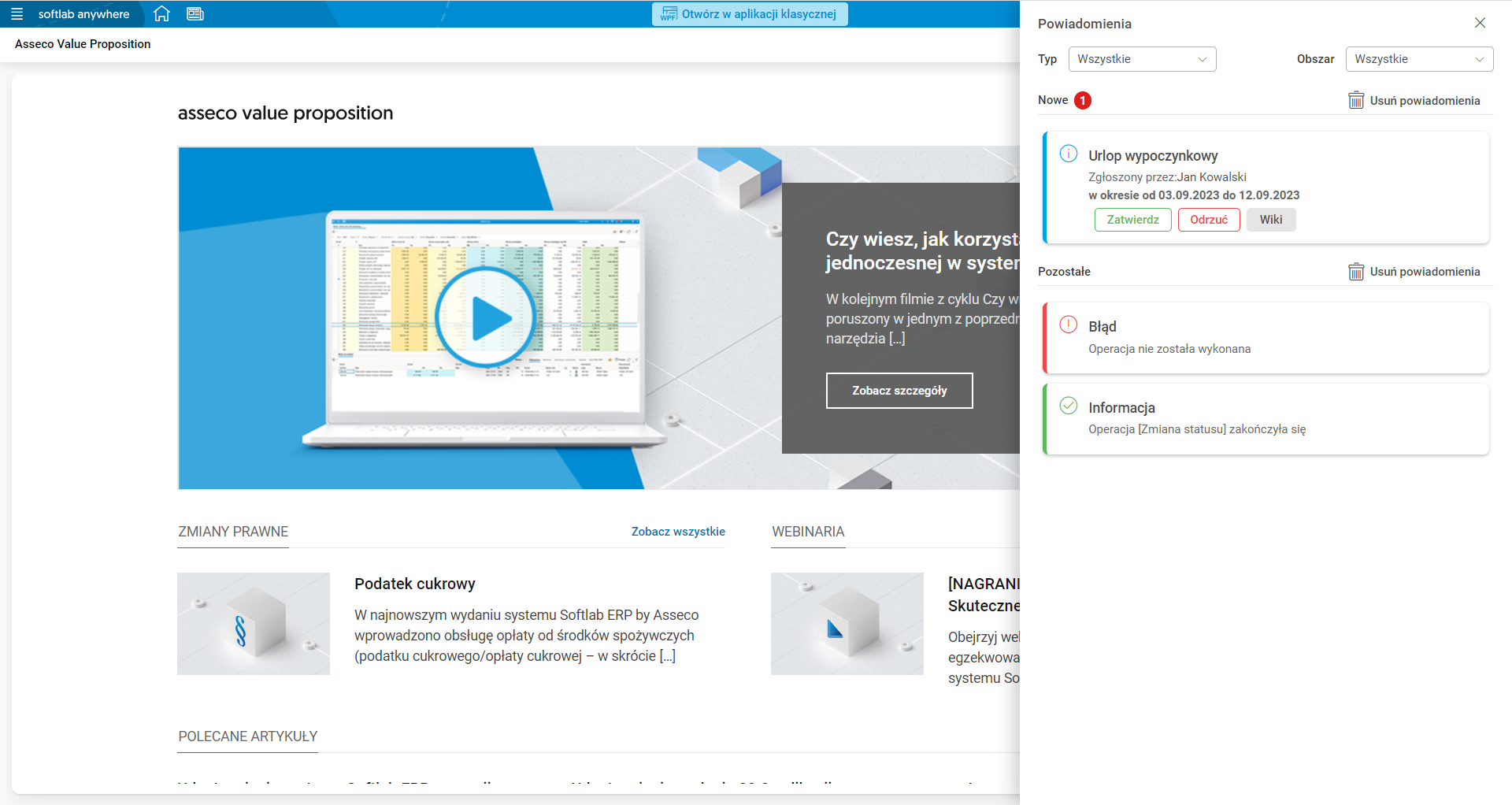Select the POLECANE ARTYKUŁY section tab
The height and width of the screenshot is (805, 1512).
pos(248,736)
